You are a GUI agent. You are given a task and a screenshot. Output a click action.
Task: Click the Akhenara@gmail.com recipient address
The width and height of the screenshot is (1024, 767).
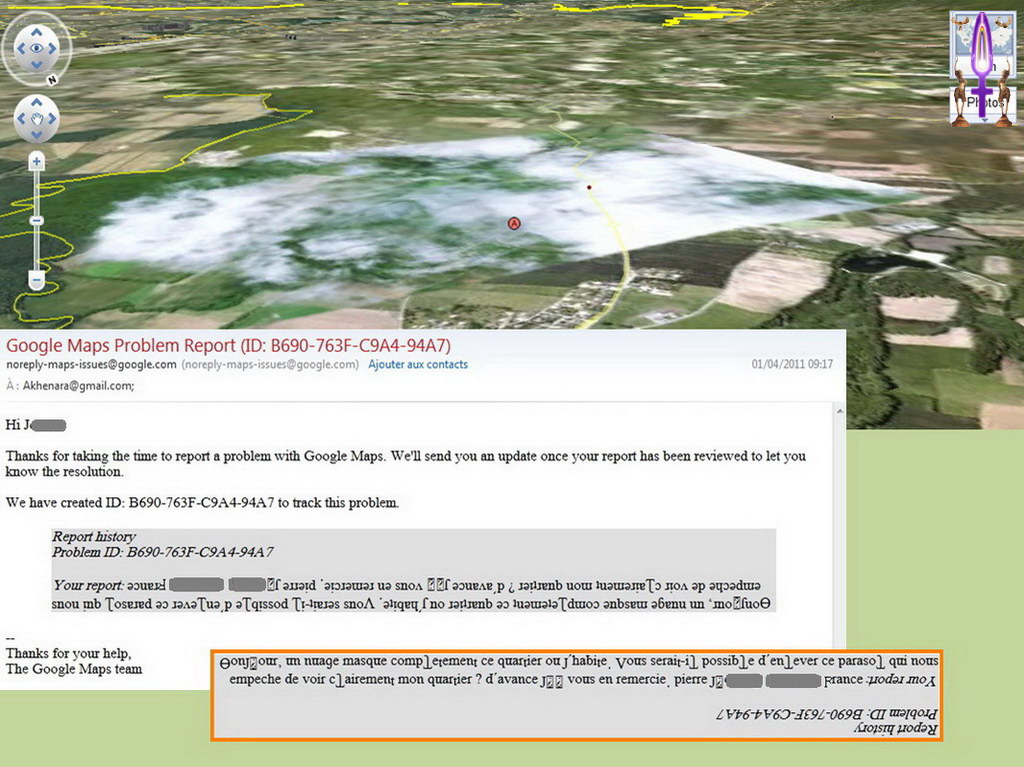[x=77, y=386]
